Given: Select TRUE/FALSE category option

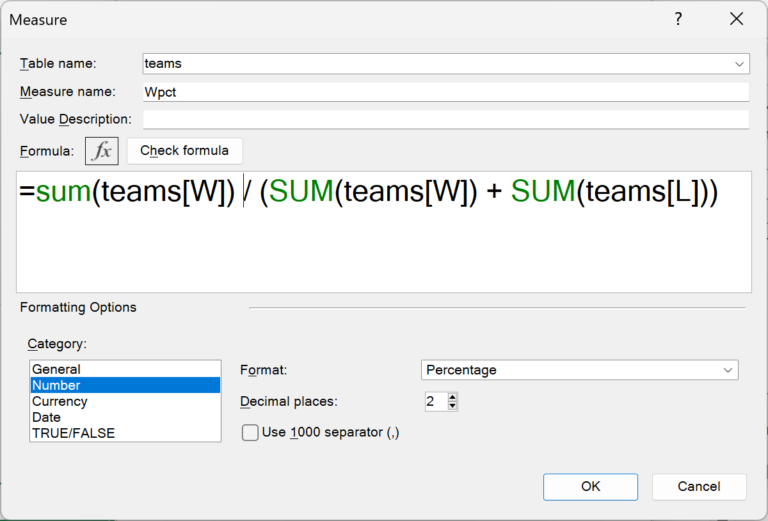Looking at the screenshot, I should (73, 433).
